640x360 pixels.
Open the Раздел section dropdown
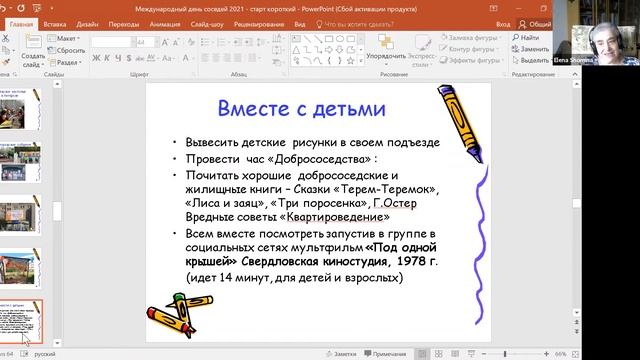pos(65,62)
